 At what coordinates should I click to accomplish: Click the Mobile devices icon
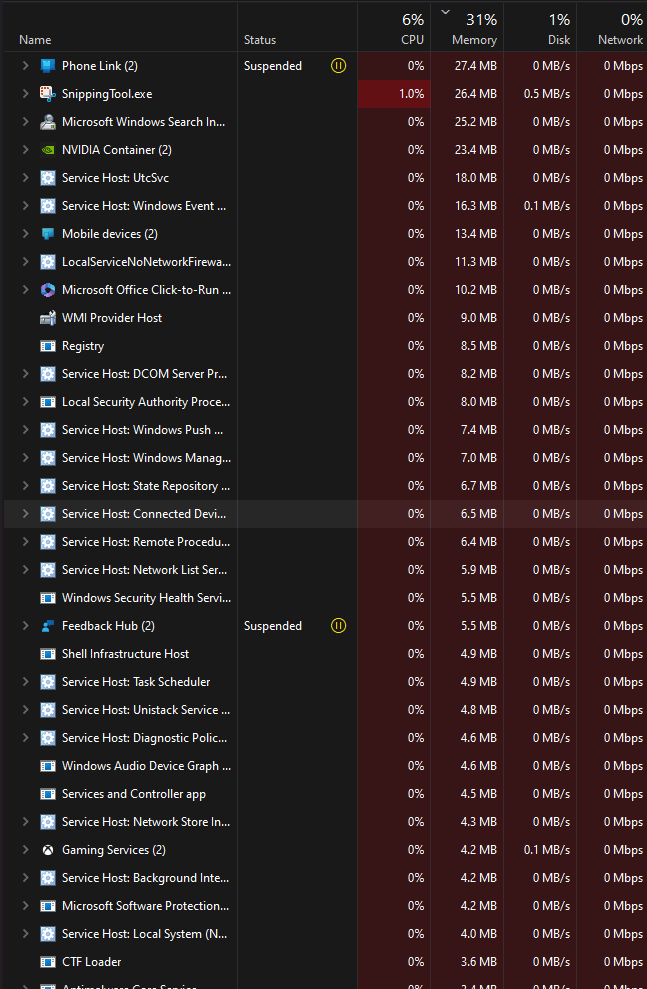point(48,234)
